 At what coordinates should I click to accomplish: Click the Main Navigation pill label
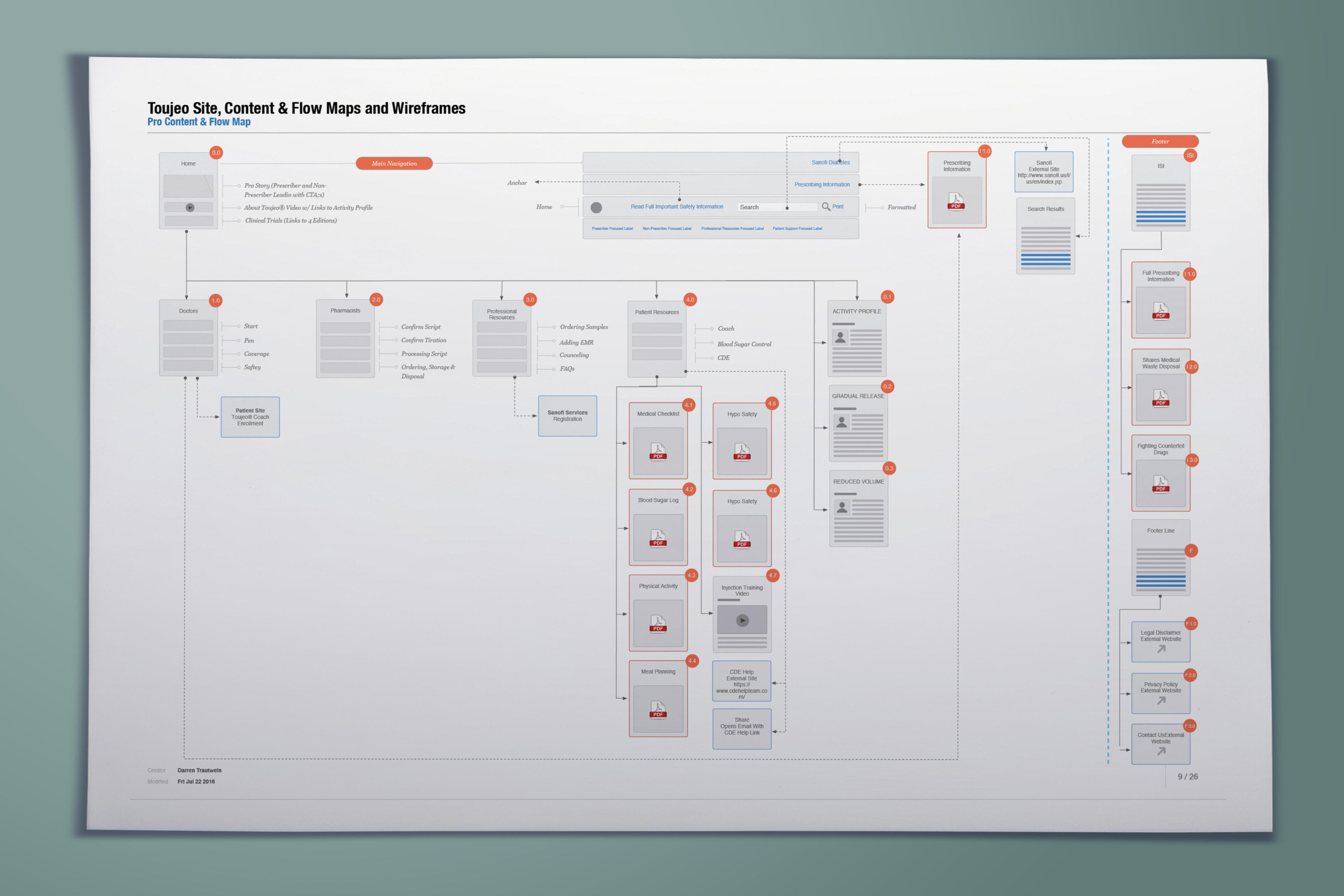[394, 163]
